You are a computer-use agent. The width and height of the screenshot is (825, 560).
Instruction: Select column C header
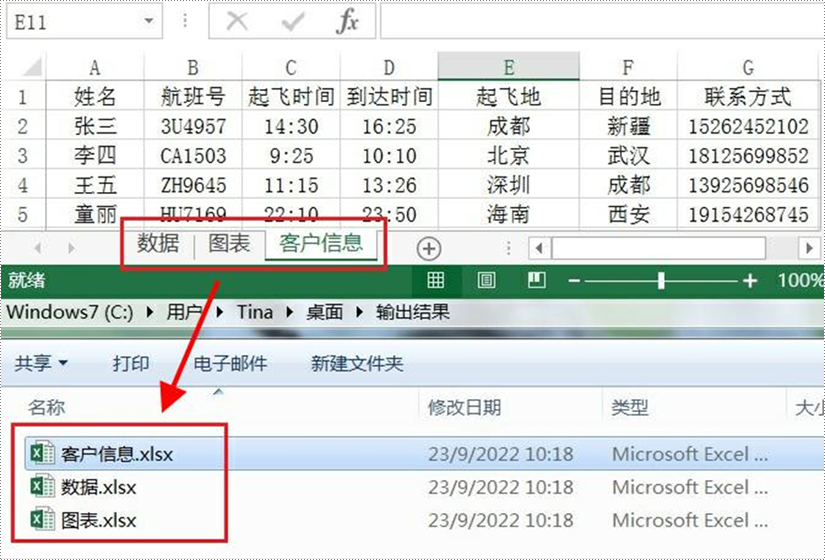click(291, 67)
